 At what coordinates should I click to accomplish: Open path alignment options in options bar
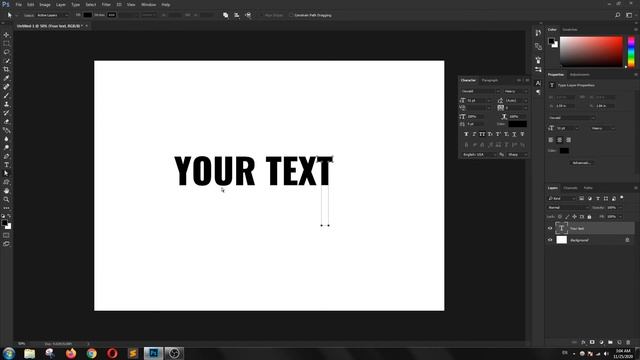[237, 15]
